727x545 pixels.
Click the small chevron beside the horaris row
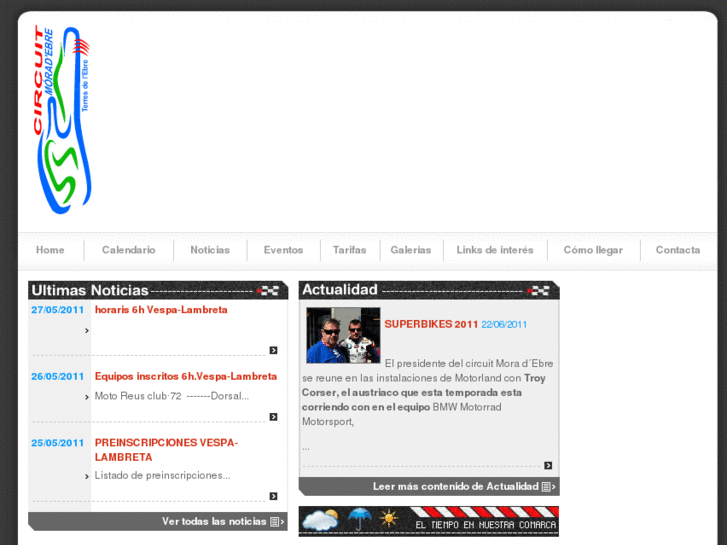pyautogui.click(x=87, y=331)
